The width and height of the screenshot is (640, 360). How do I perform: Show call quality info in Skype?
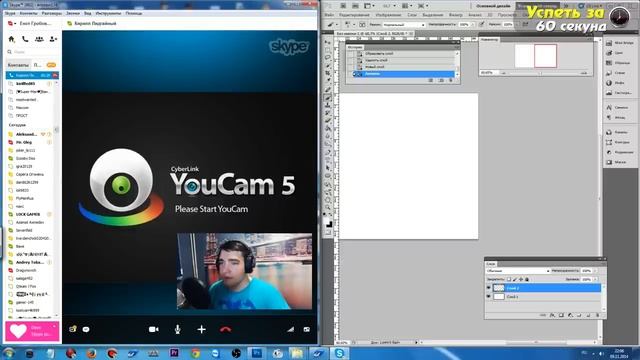coord(290,329)
